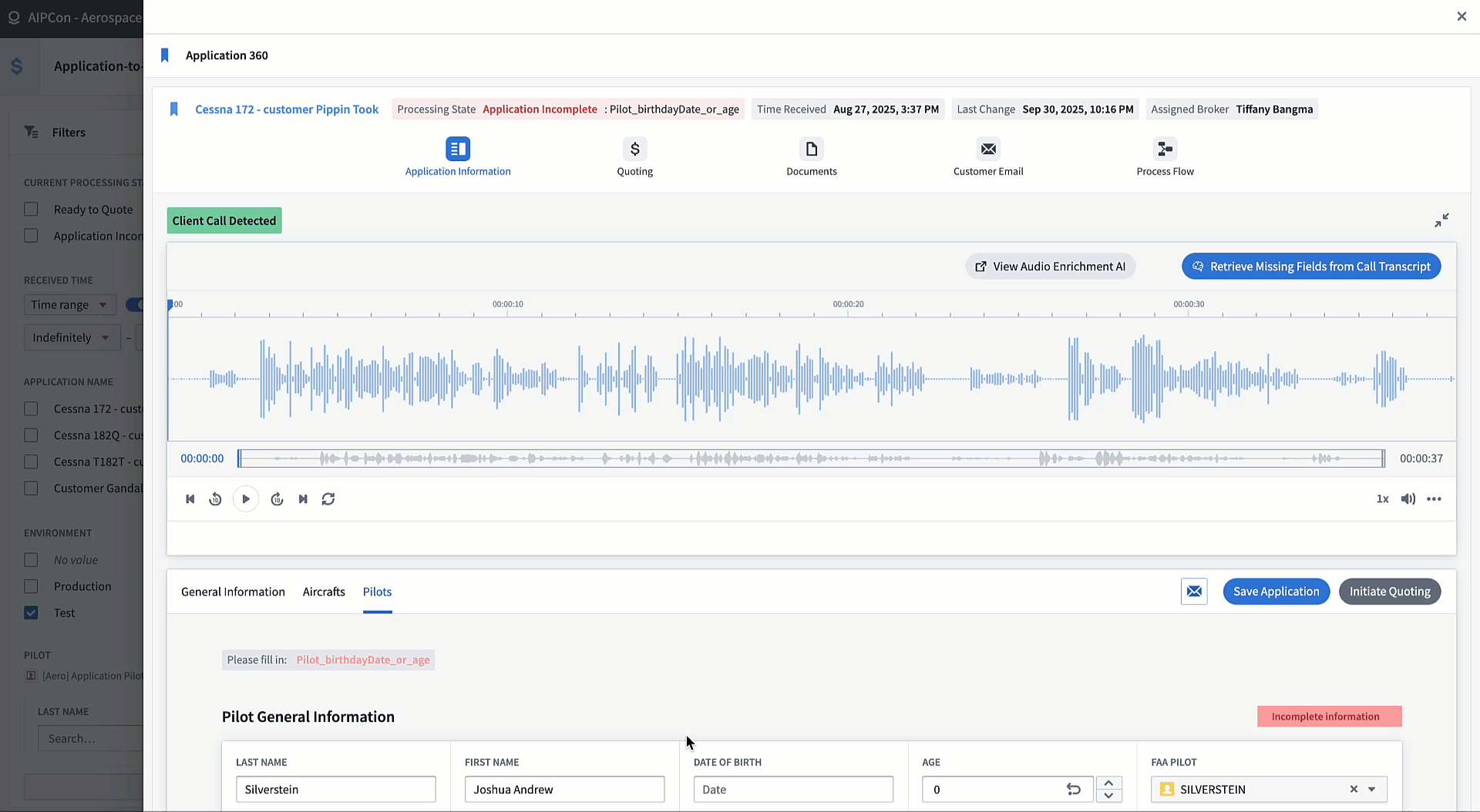Screen dimensions: 1480x812
Task: Check the Ready to Quote filter
Action: 31,210
